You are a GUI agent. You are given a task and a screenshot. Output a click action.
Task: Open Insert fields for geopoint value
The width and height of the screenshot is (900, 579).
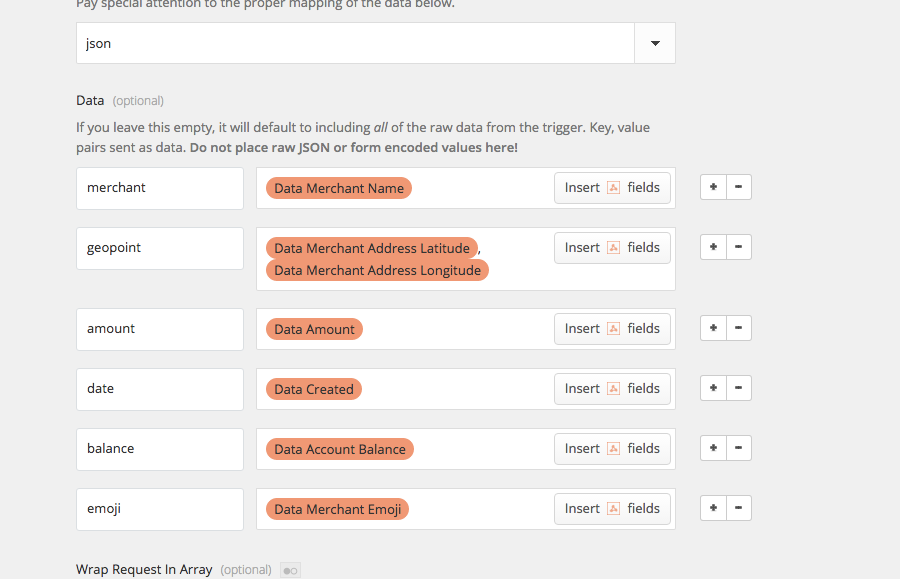point(612,248)
